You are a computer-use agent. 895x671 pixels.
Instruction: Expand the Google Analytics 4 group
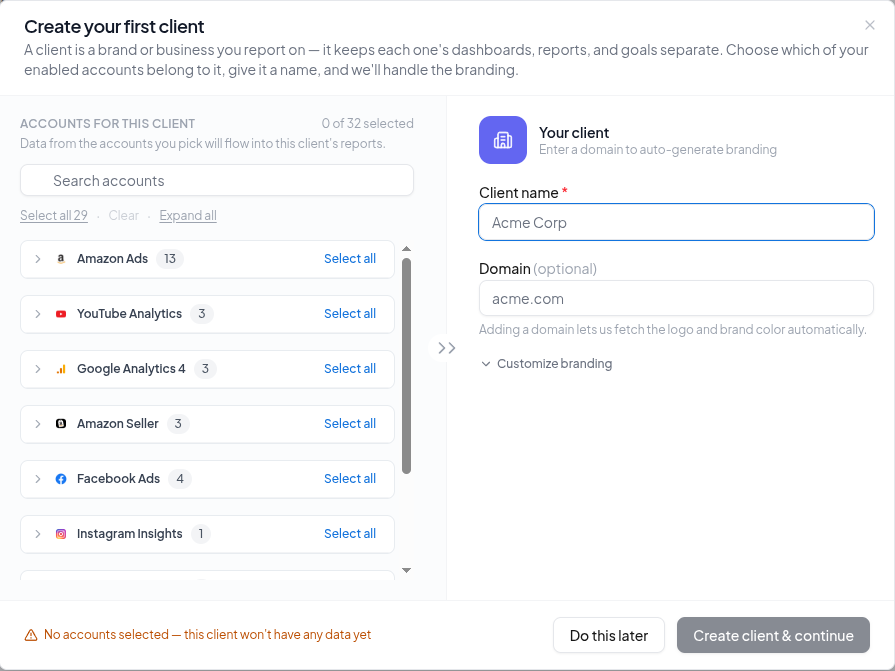click(x=38, y=369)
